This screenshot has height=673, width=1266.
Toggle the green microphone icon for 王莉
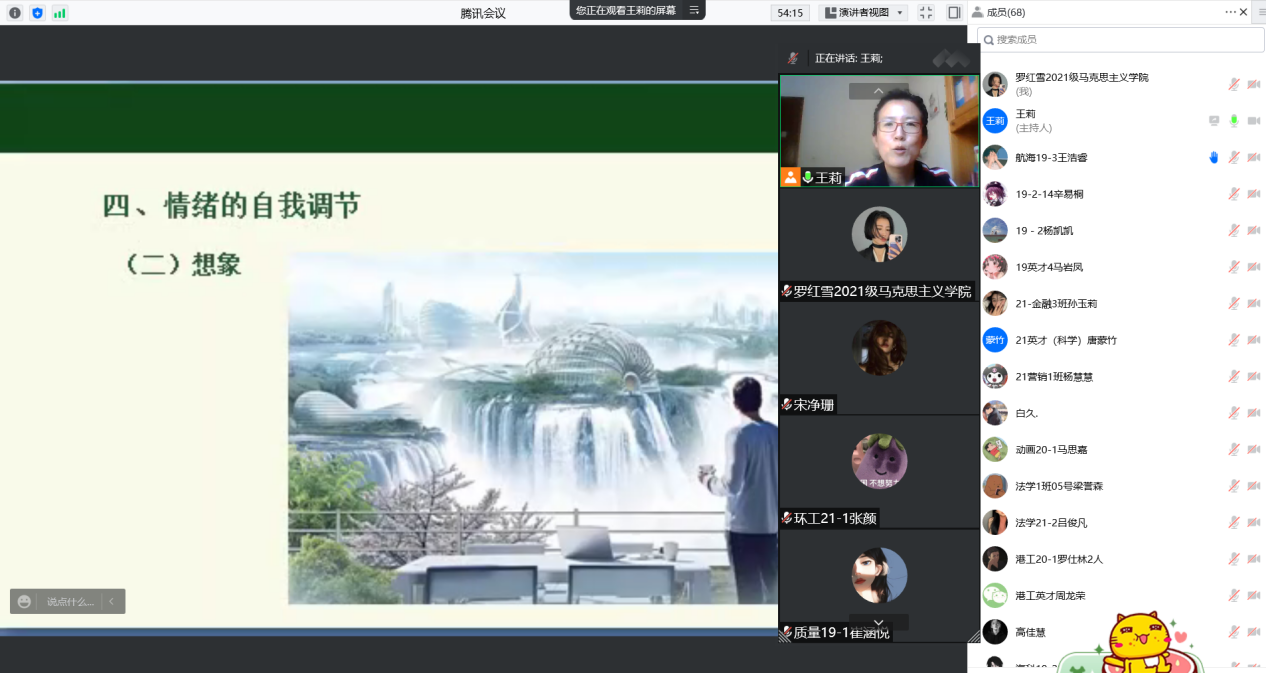(x=1234, y=121)
